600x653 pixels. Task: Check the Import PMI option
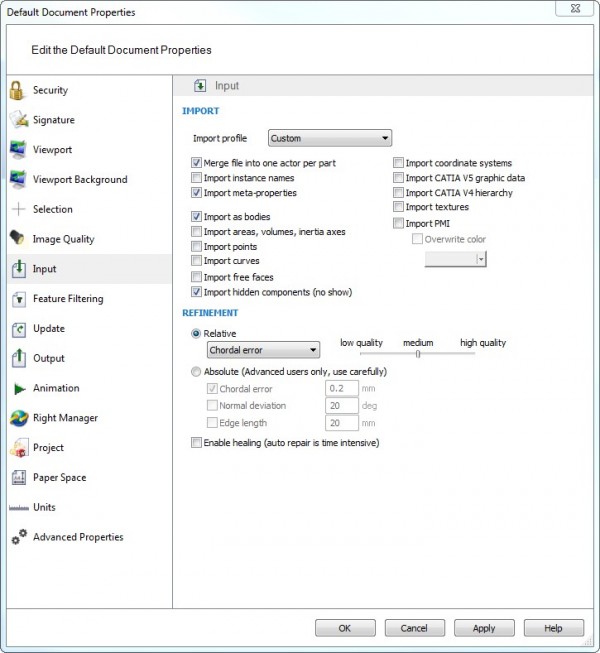point(398,224)
